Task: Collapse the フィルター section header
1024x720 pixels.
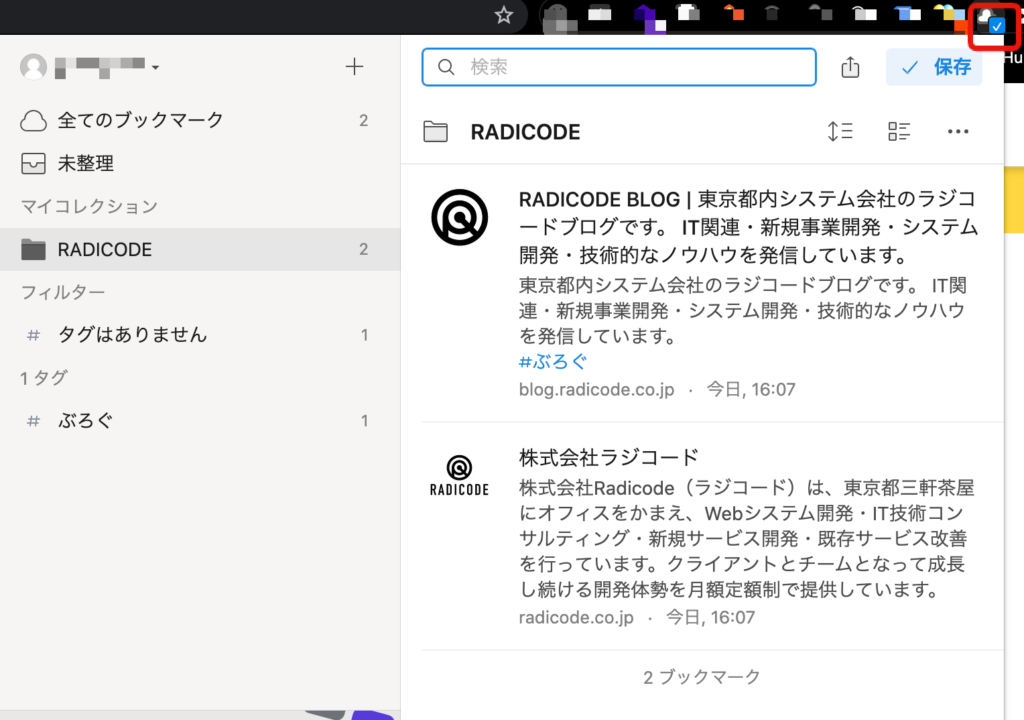Action: pos(63,292)
